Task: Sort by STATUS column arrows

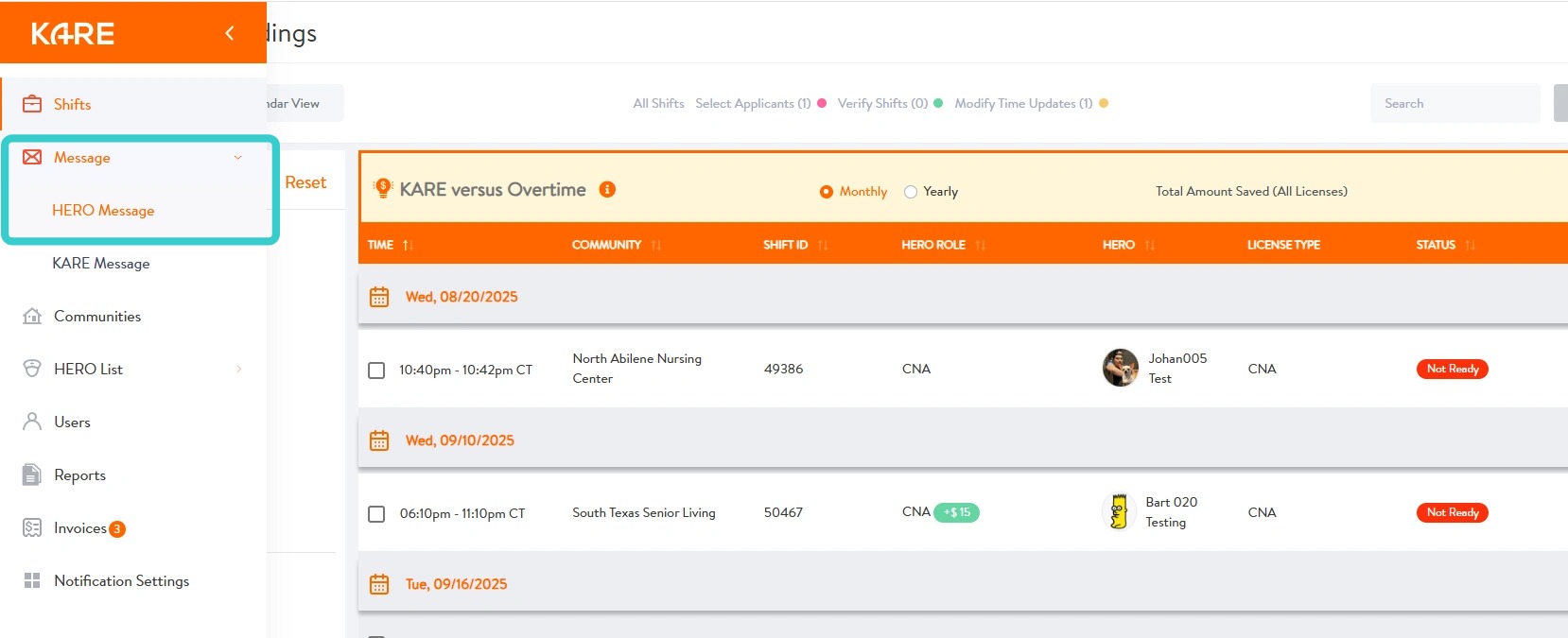Action: (1470, 245)
